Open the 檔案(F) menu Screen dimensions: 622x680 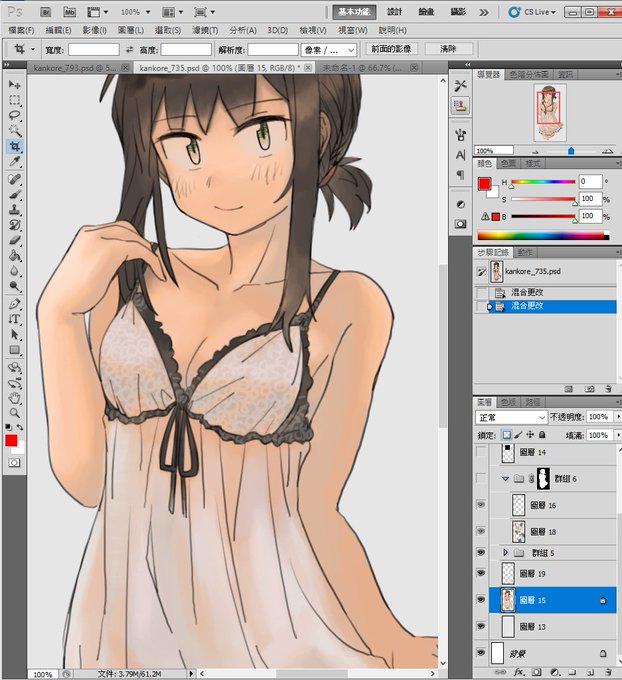pos(21,30)
